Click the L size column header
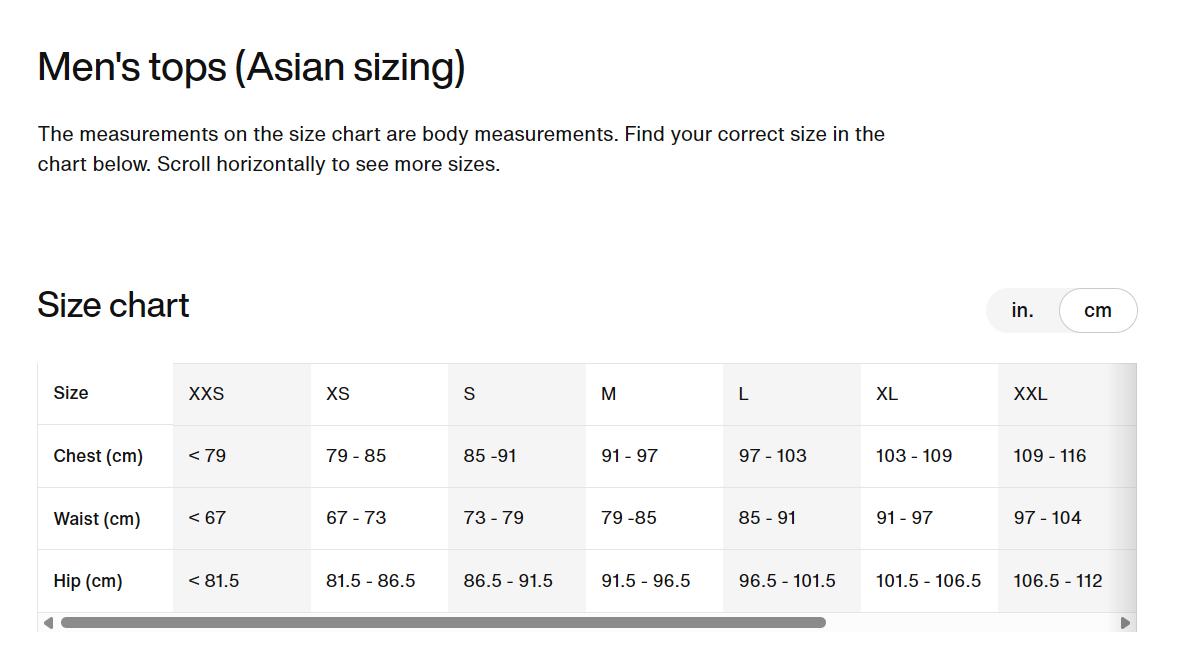The height and width of the screenshot is (647, 1191). pos(743,394)
